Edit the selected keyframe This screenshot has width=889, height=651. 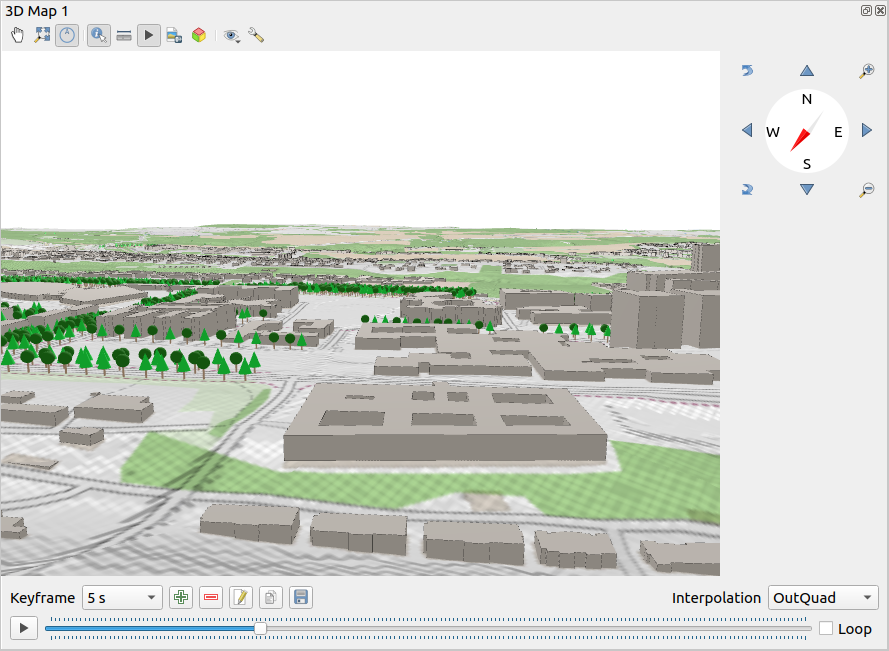(240, 597)
